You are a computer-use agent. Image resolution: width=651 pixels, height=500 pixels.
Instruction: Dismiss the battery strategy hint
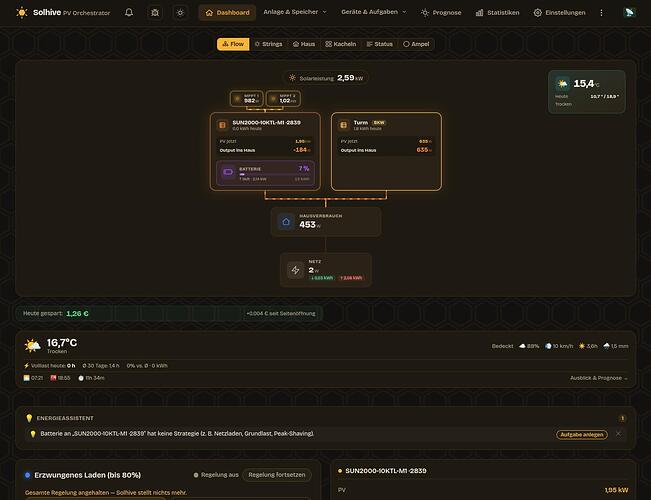[x=618, y=434]
